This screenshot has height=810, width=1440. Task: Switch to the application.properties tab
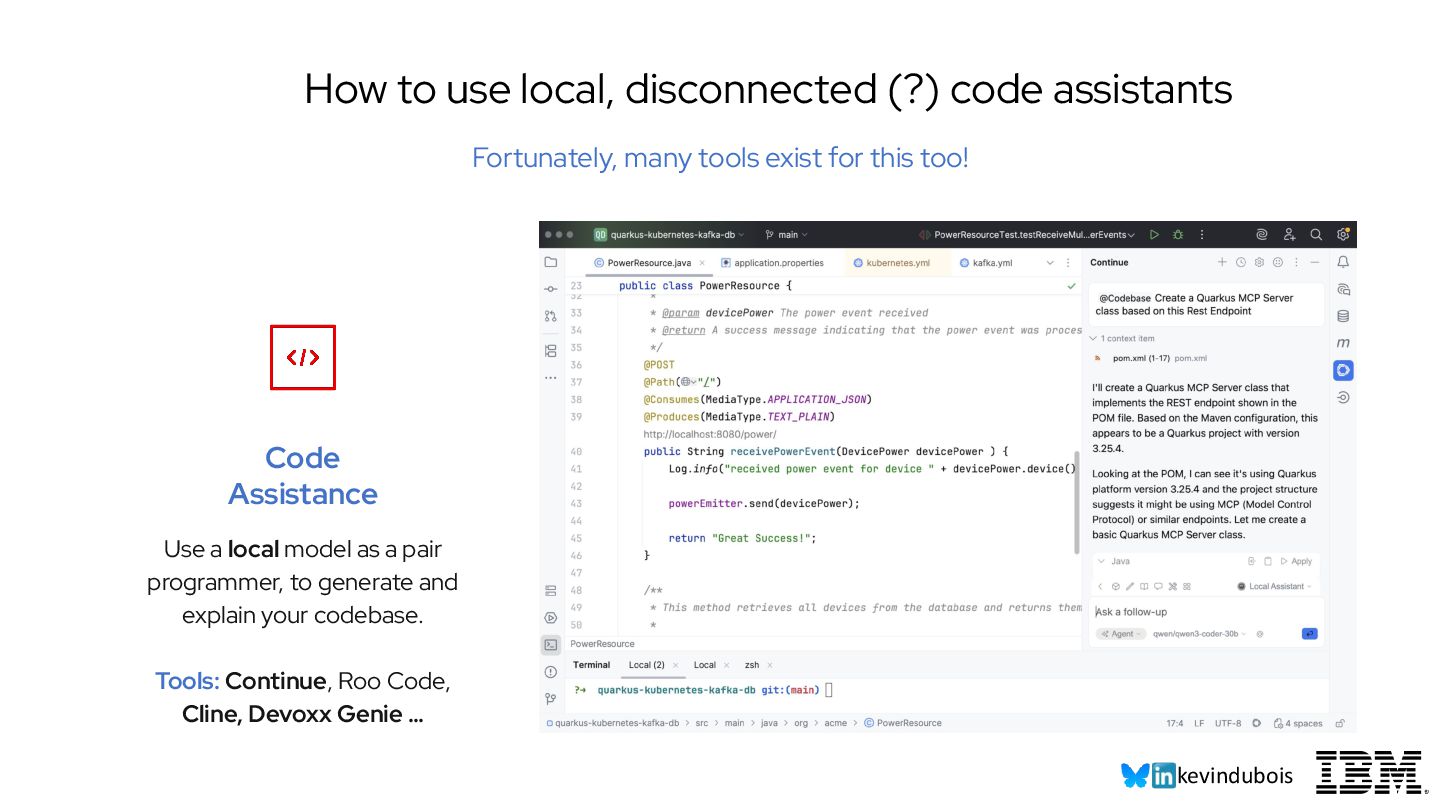[771, 263]
